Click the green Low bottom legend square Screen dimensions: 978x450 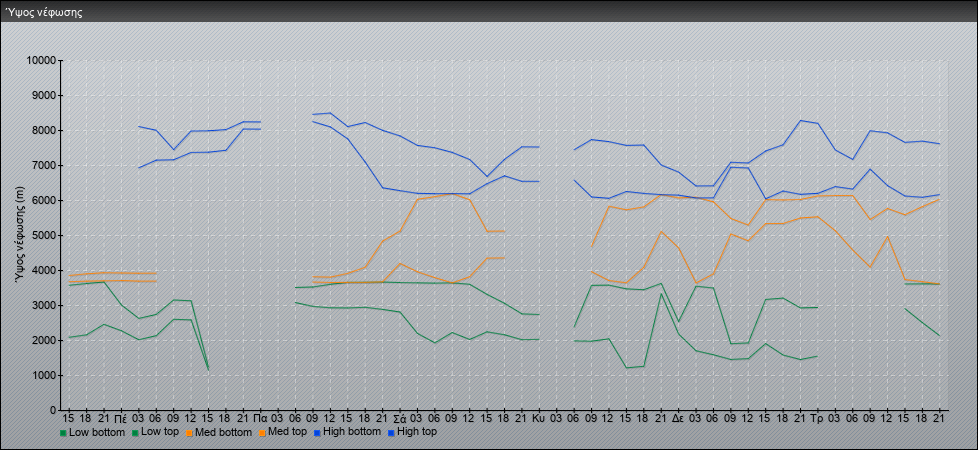63,433
